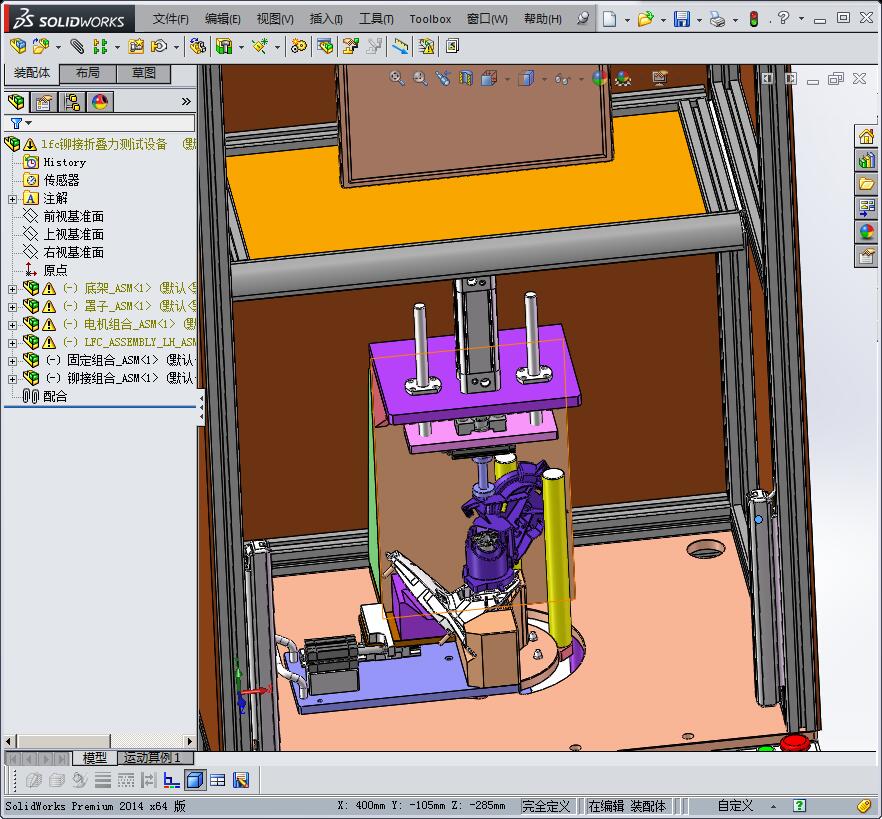Click the Save floppy disk icon
Image resolution: width=882 pixels, height=819 pixels.
pyautogui.click(x=682, y=19)
